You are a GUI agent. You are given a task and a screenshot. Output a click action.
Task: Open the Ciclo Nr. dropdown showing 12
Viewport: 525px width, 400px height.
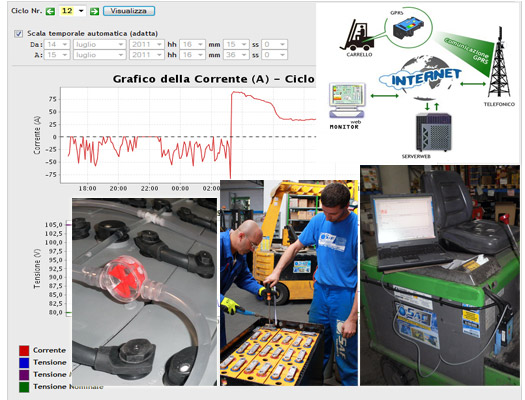point(72,11)
